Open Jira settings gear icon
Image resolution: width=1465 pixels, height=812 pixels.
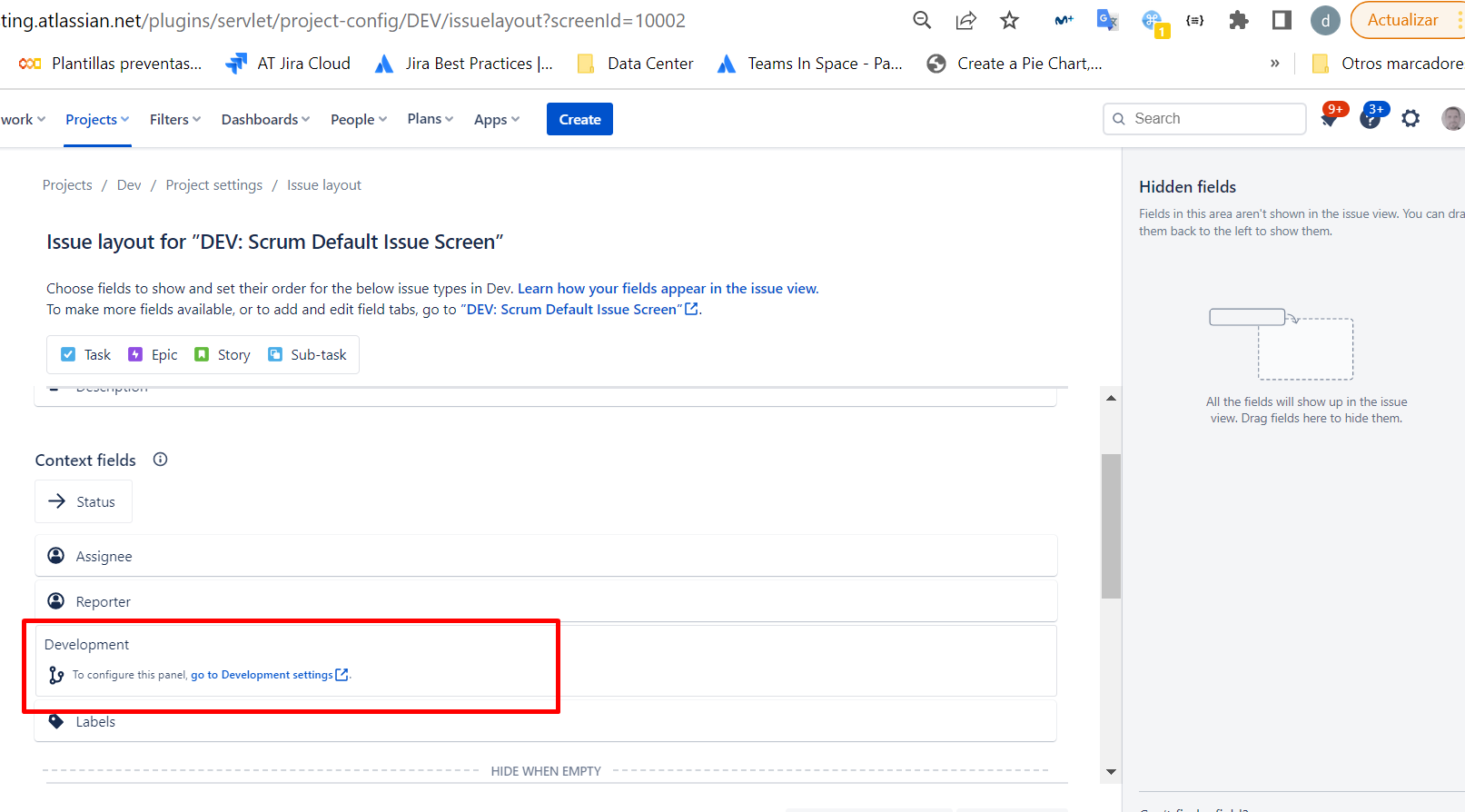click(x=1411, y=118)
